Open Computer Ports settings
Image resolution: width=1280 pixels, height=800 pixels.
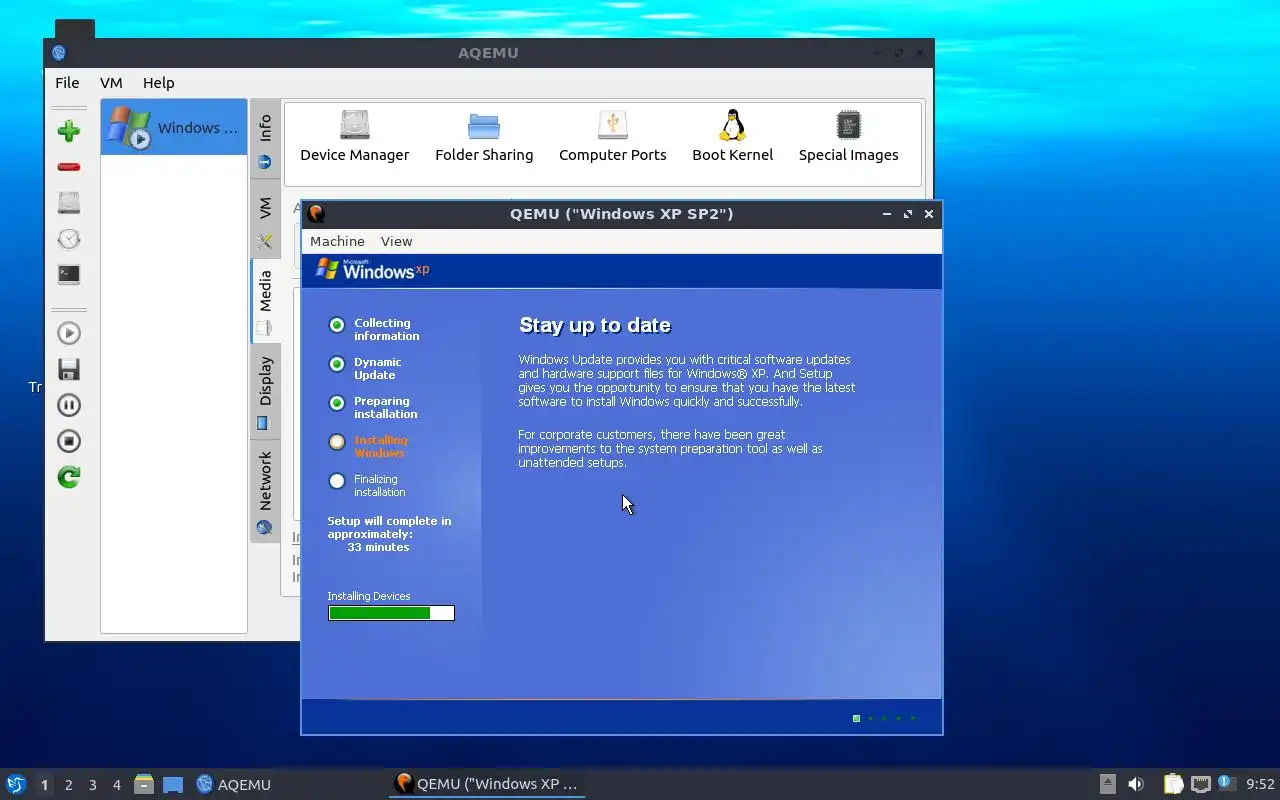click(x=613, y=136)
